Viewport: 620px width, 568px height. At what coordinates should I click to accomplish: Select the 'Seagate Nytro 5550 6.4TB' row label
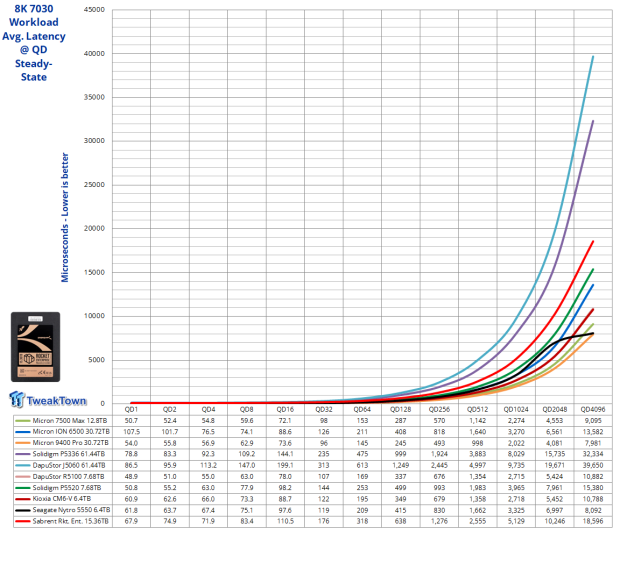click(x=71, y=510)
